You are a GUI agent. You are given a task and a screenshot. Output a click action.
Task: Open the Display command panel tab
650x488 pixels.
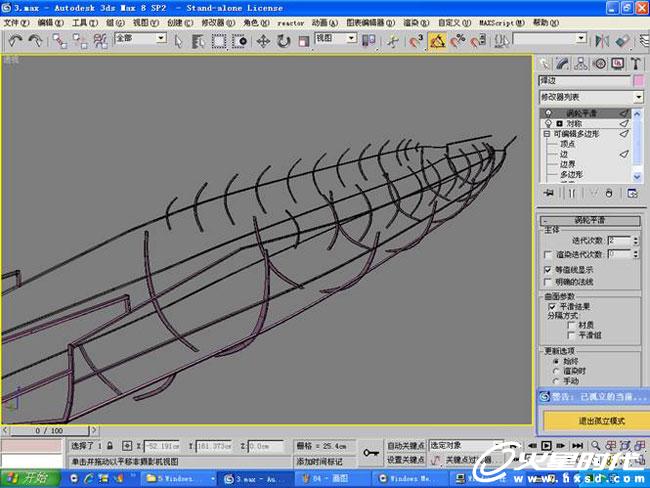[618, 63]
